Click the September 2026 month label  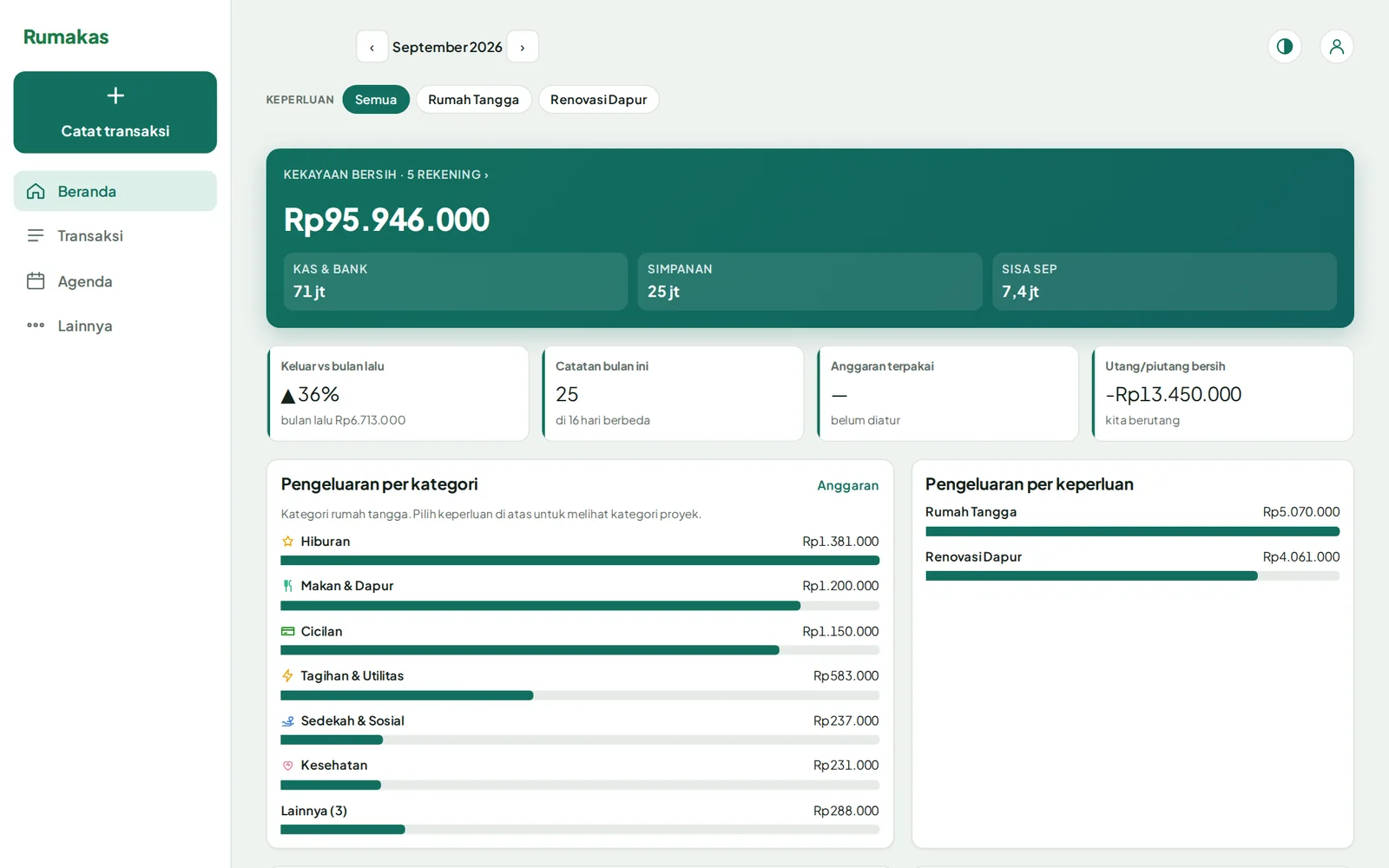click(447, 47)
